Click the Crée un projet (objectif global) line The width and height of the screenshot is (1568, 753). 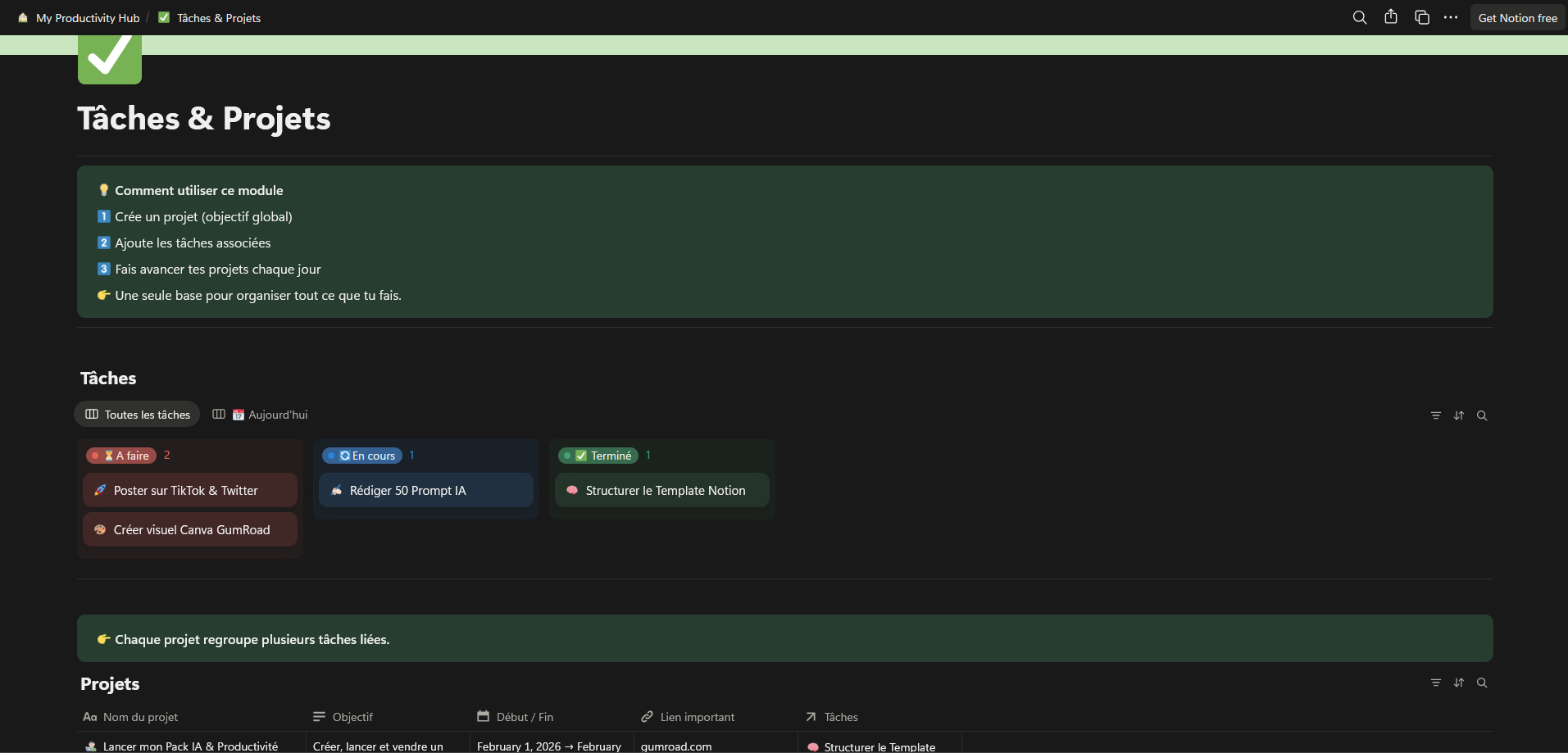203,216
